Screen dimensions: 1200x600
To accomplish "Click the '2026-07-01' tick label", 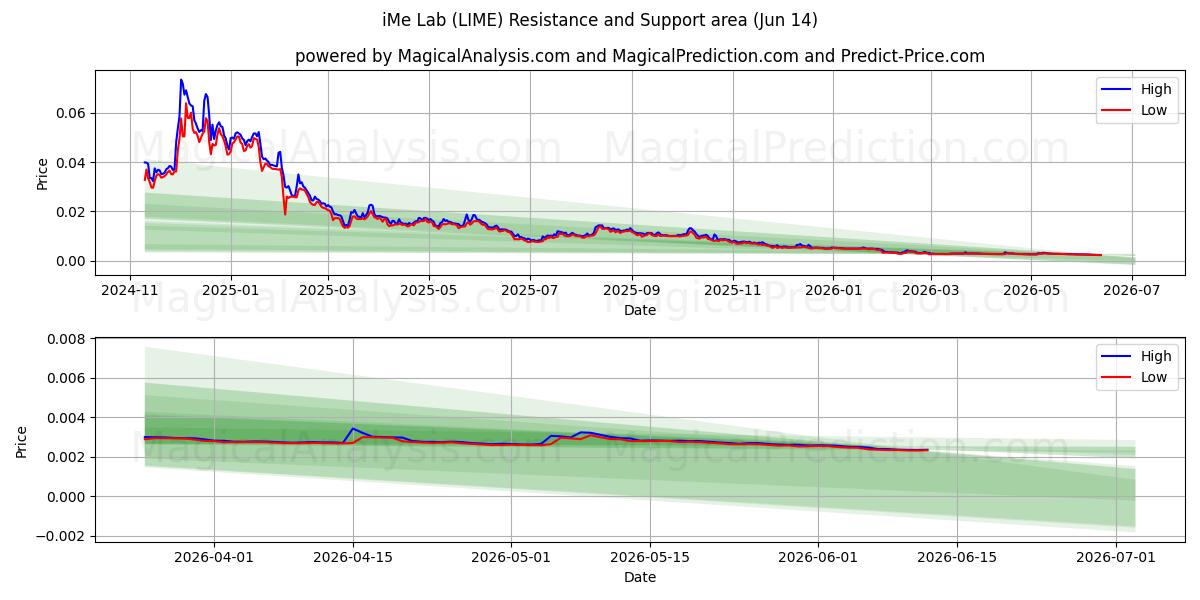I will point(1115,557).
